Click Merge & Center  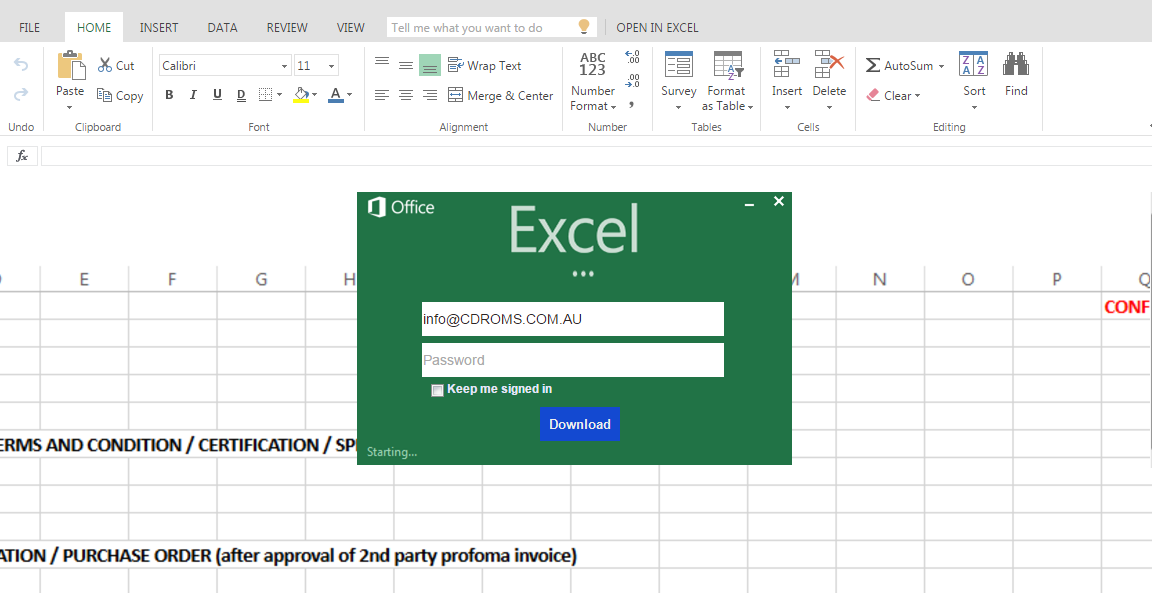click(x=500, y=96)
